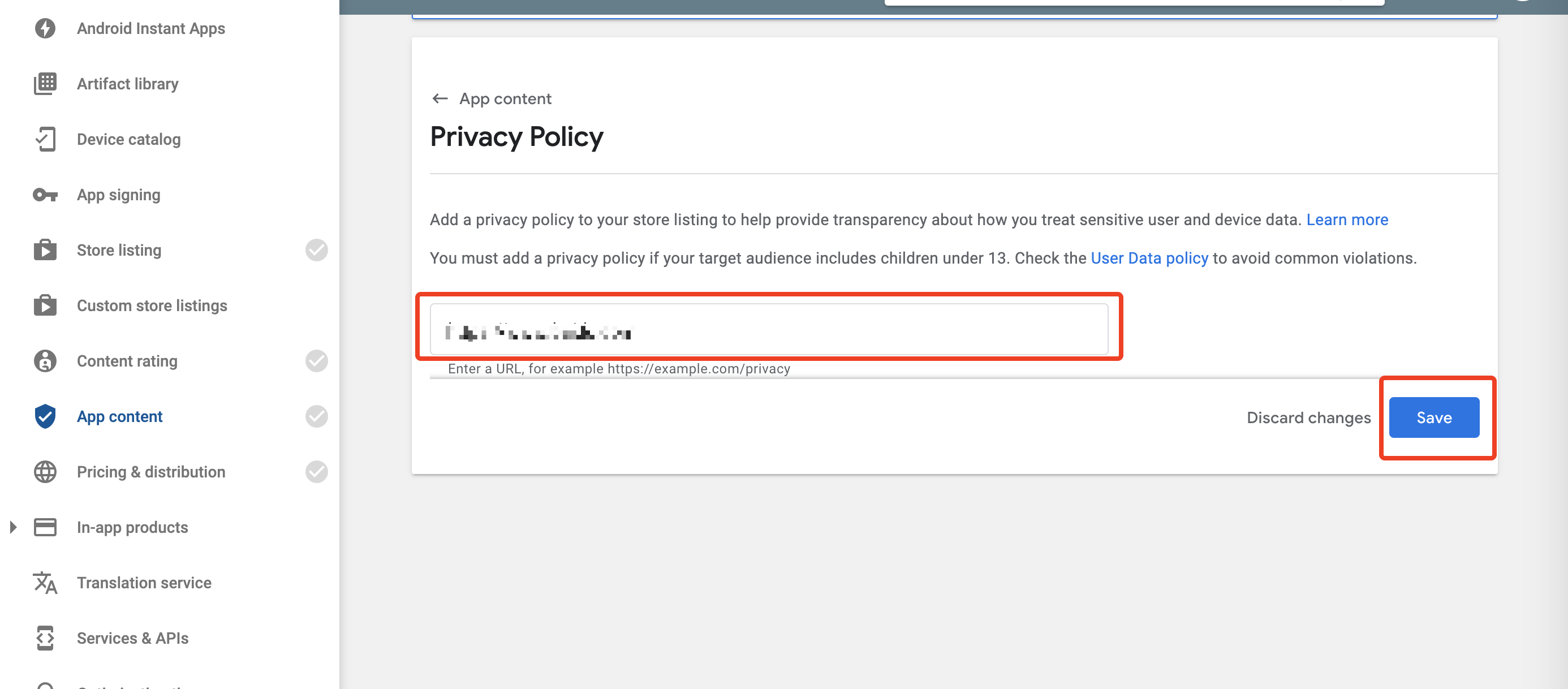This screenshot has width=1568, height=689.
Task: Switch to Custom store listings
Action: point(152,305)
